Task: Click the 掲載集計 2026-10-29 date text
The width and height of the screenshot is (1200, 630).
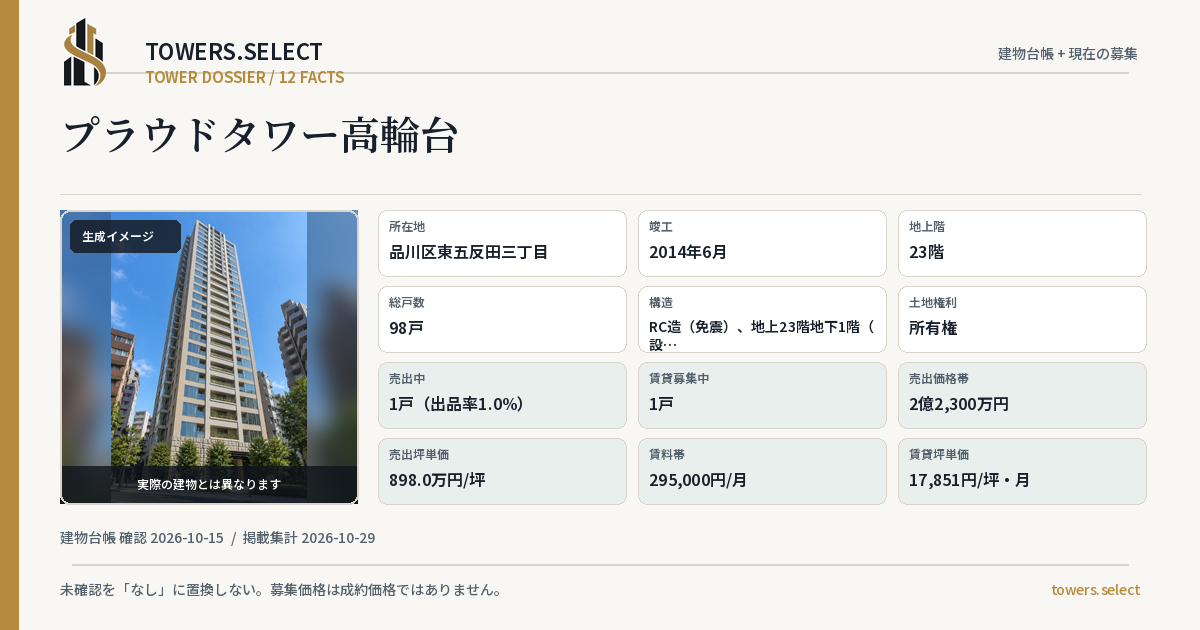Action: tap(309, 538)
